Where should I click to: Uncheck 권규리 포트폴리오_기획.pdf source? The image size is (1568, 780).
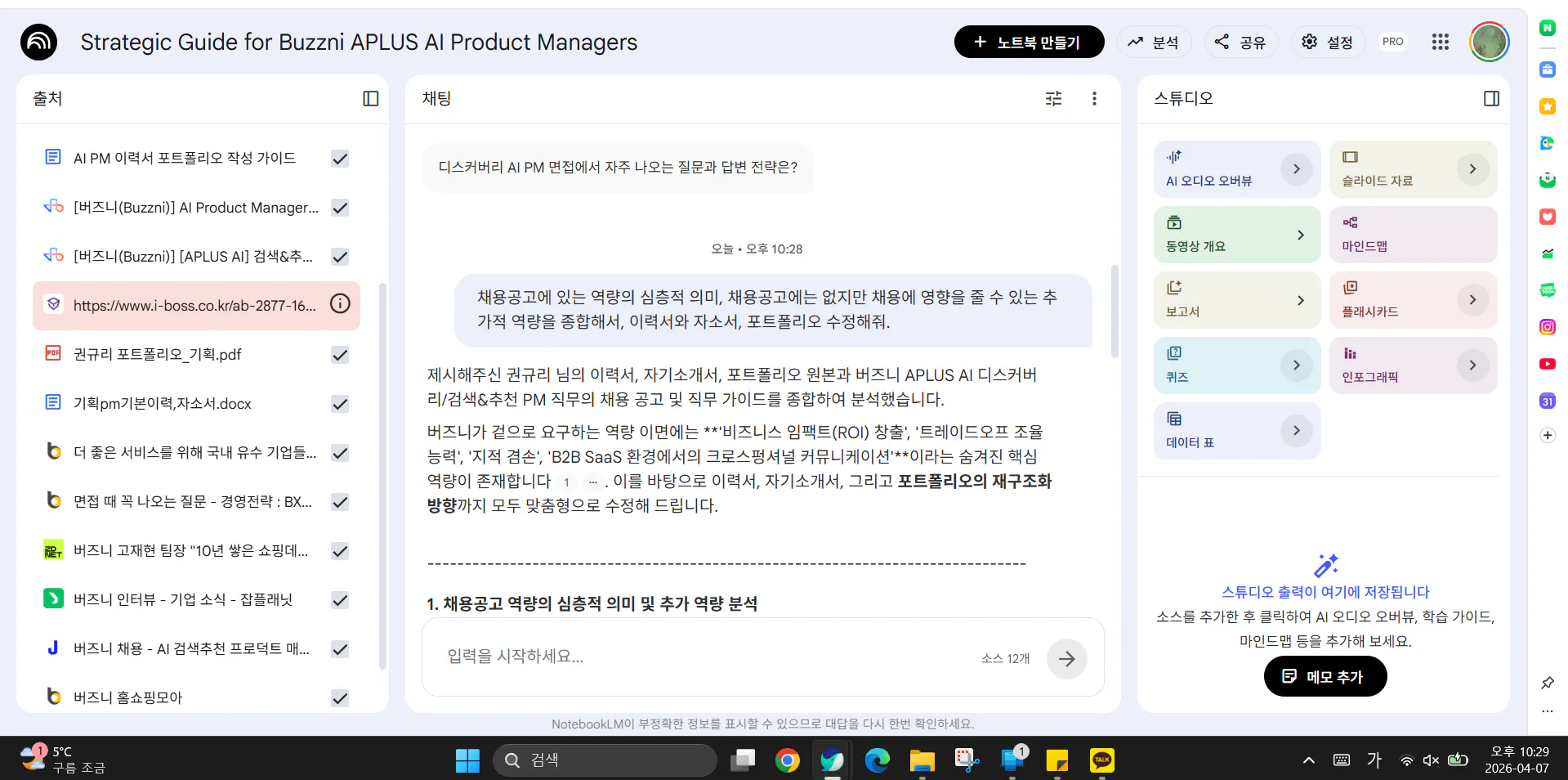pyautogui.click(x=340, y=355)
